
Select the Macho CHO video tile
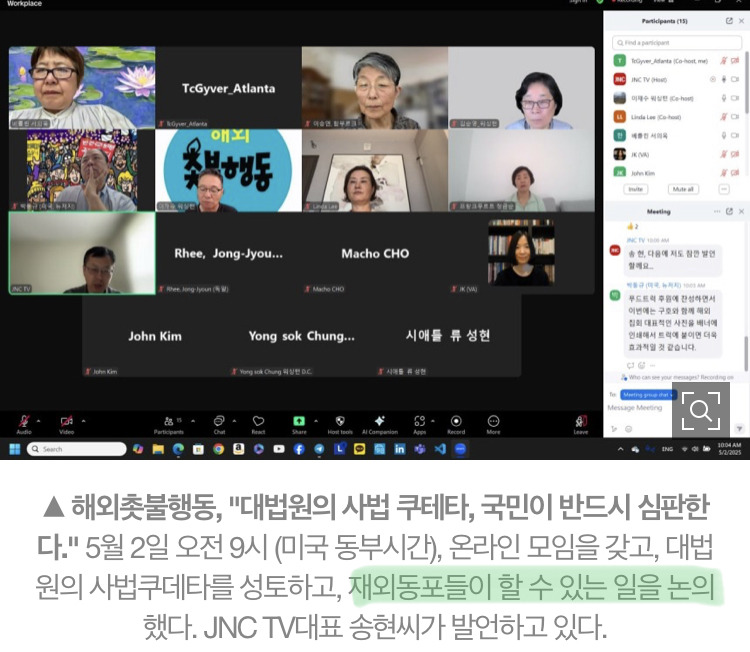point(375,253)
